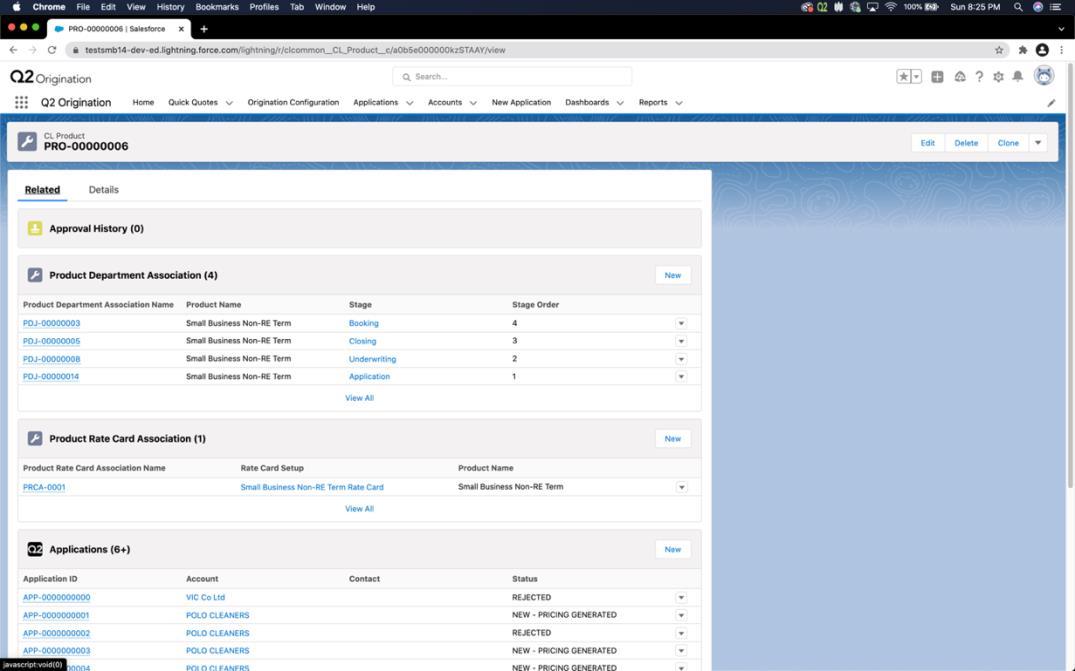
Task: Open Chrome profile account icon
Action: coord(1042,50)
